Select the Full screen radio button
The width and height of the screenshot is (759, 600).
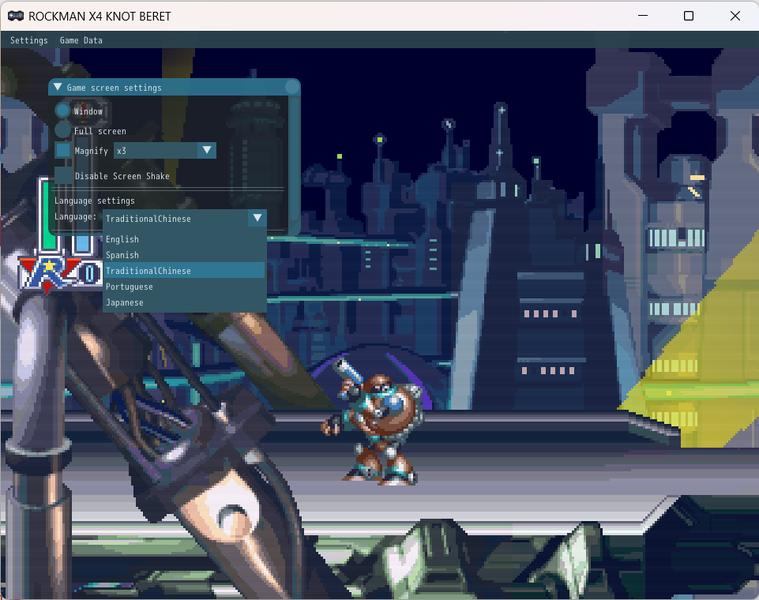pos(62,130)
